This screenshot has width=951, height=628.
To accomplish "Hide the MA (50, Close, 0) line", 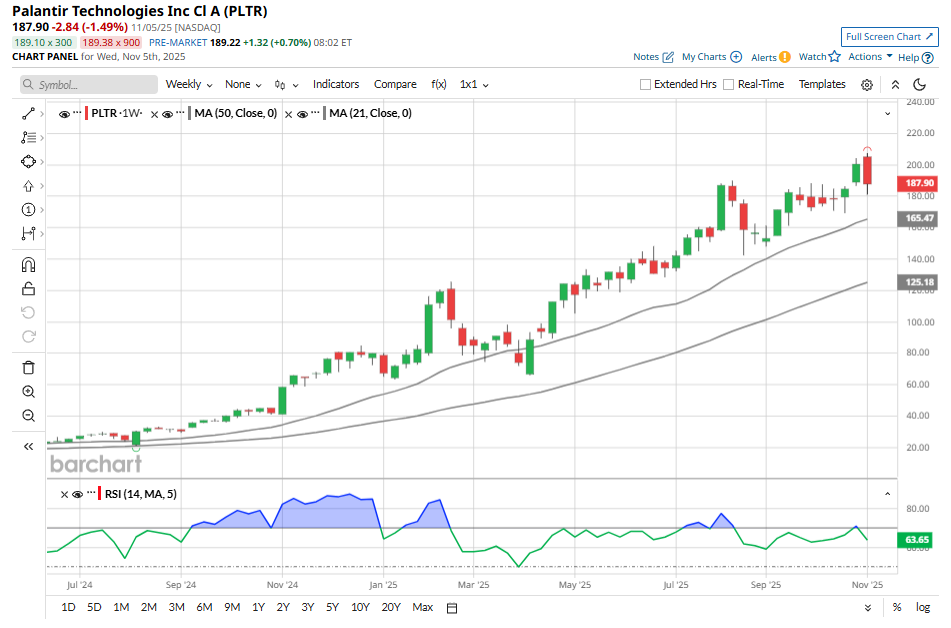I will (168, 114).
